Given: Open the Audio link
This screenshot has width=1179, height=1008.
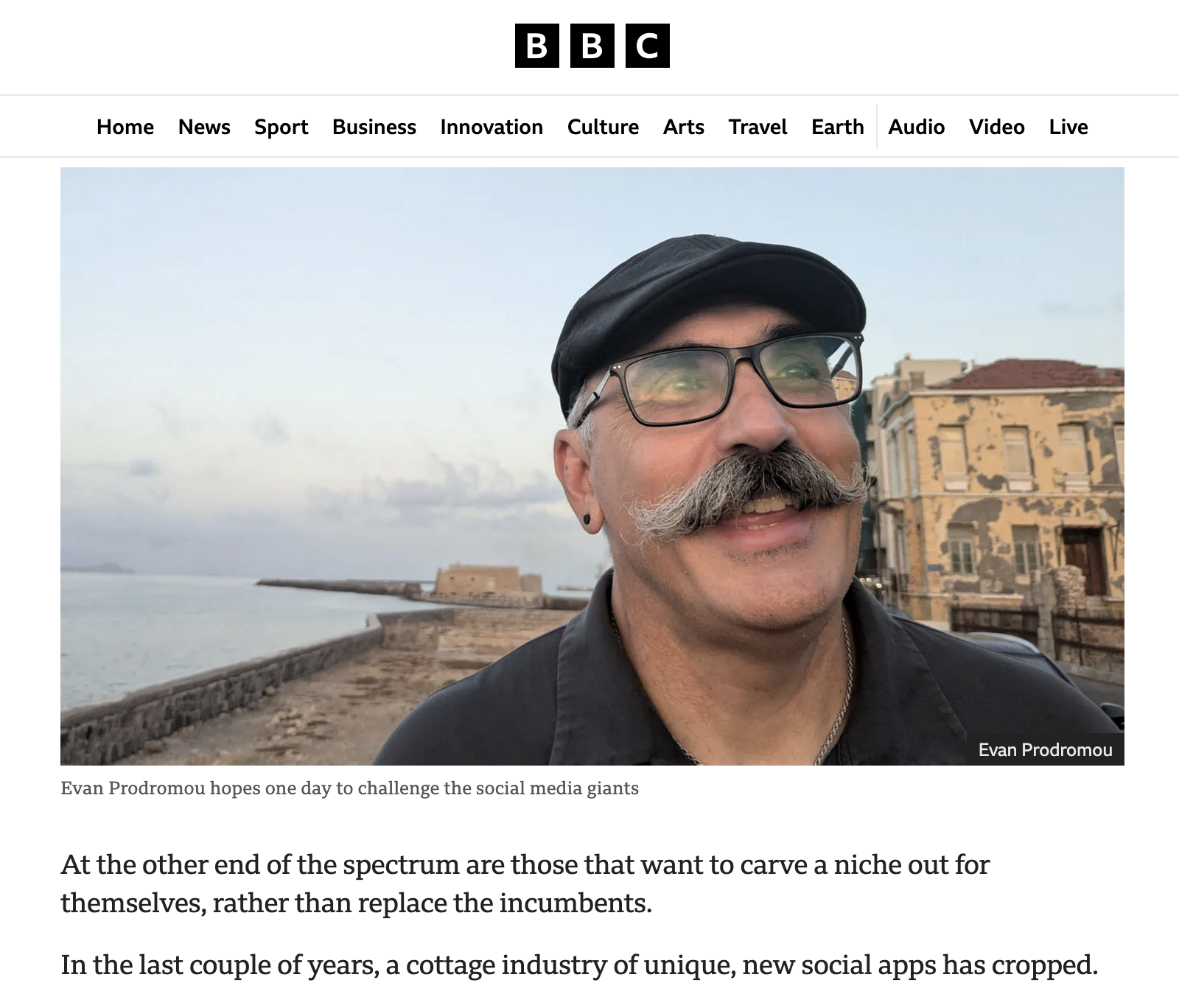Looking at the screenshot, I should click(917, 127).
